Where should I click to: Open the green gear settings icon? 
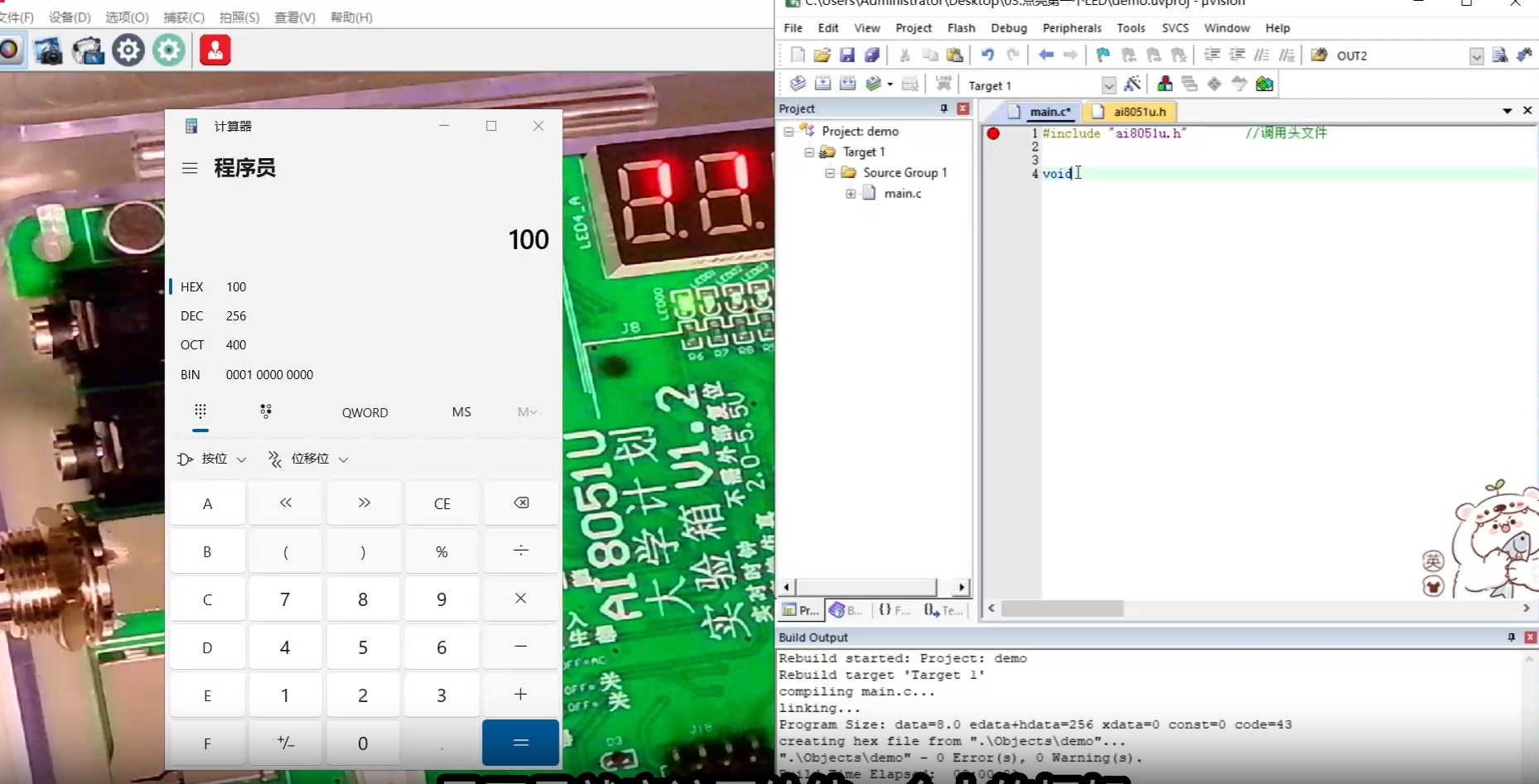click(x=169, y=51)
